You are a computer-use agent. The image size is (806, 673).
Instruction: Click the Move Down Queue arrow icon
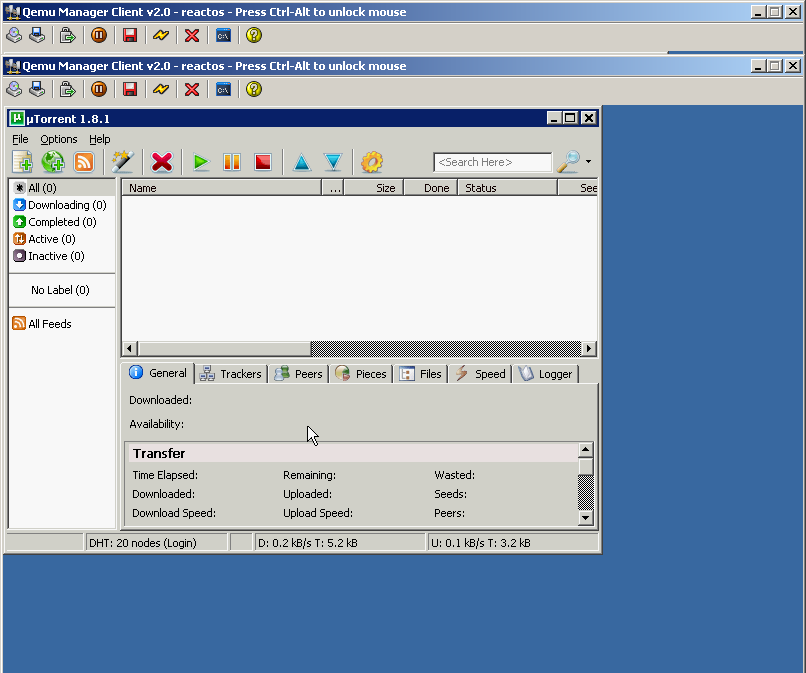point(333,162)
